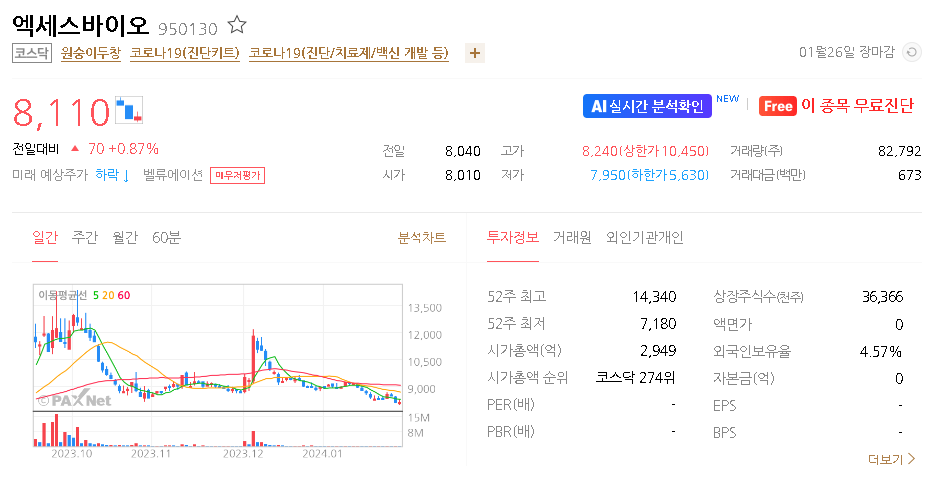Click the PBR(배) label
This screenshot has height=477, width=929.
(511, 432)
